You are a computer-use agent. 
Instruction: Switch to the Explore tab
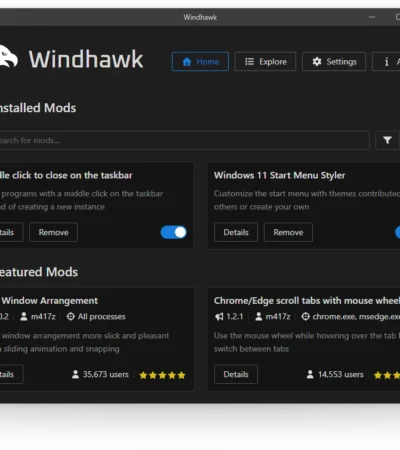265,61
